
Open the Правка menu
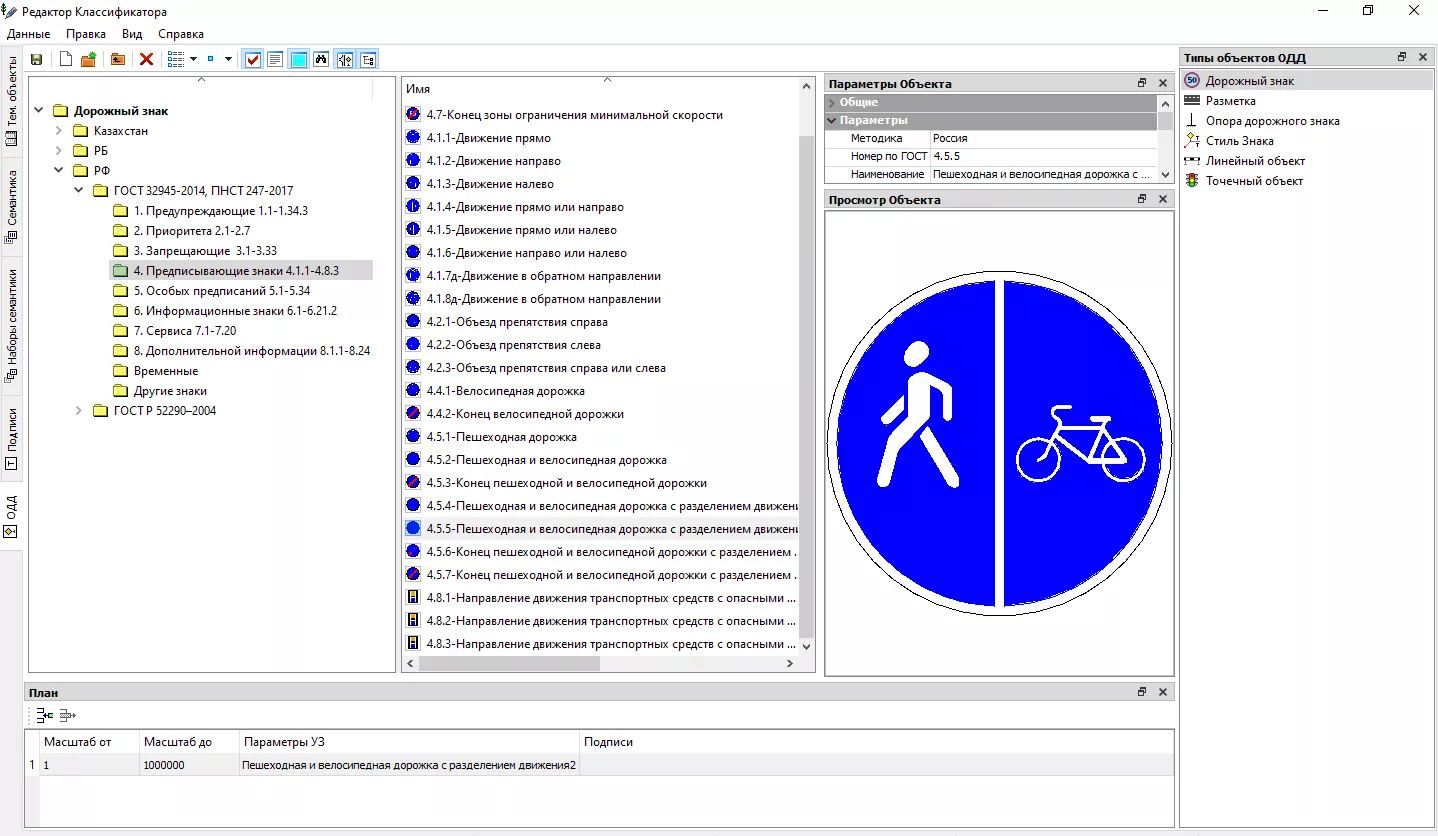[x=86, y=34]
